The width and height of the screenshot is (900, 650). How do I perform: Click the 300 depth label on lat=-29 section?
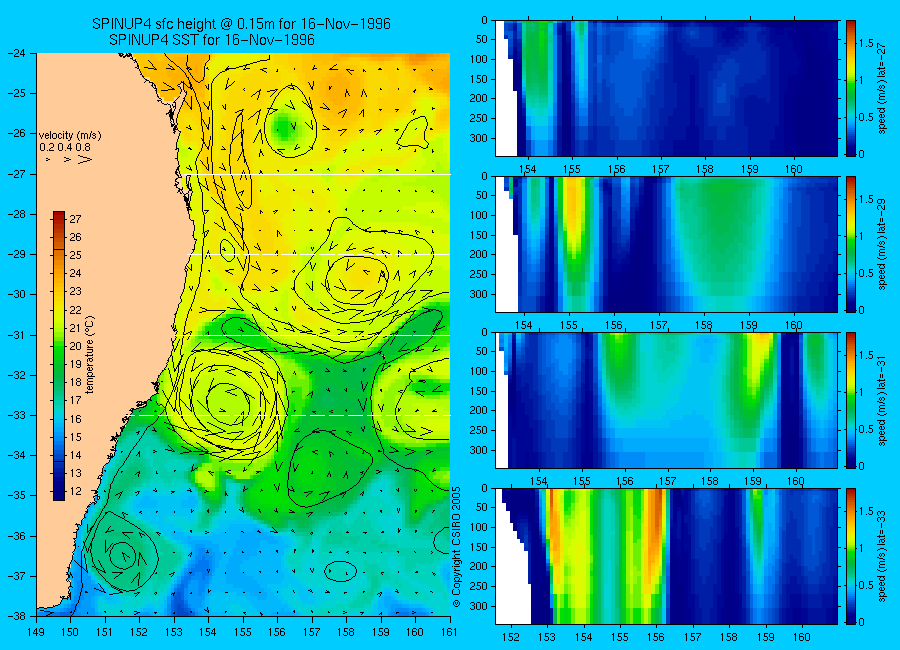478,294
